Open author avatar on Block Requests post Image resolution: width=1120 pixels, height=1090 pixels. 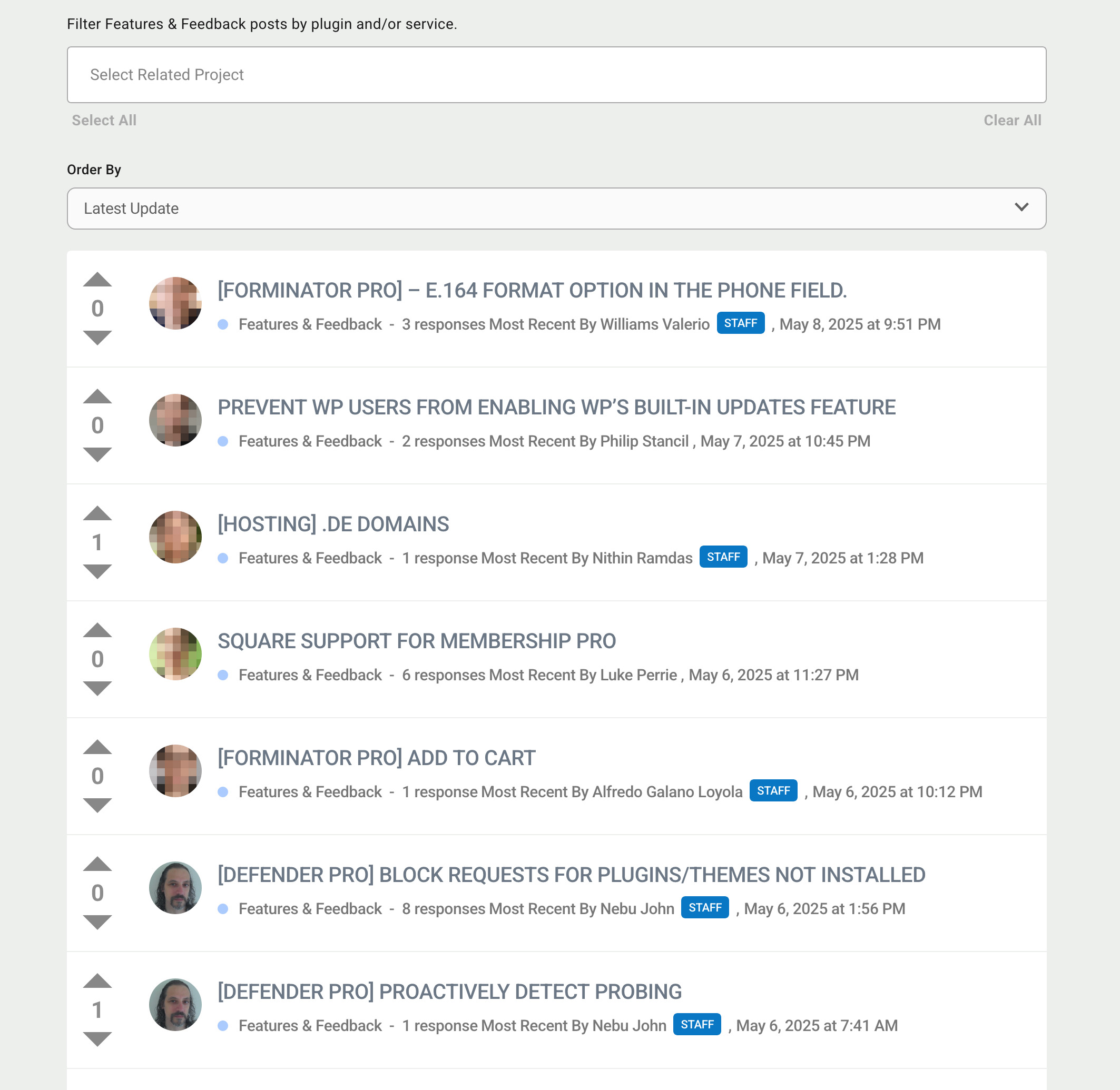pos(175,888)
